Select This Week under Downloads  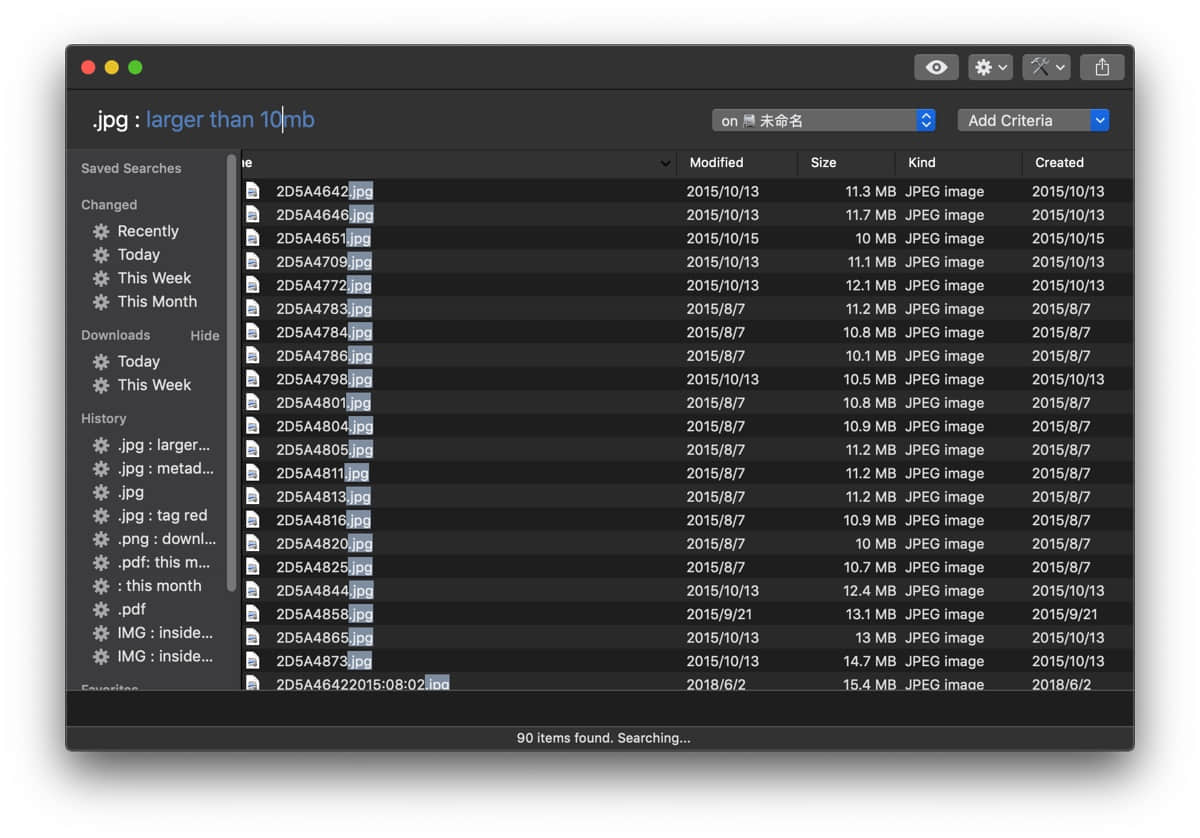point(153,385)
